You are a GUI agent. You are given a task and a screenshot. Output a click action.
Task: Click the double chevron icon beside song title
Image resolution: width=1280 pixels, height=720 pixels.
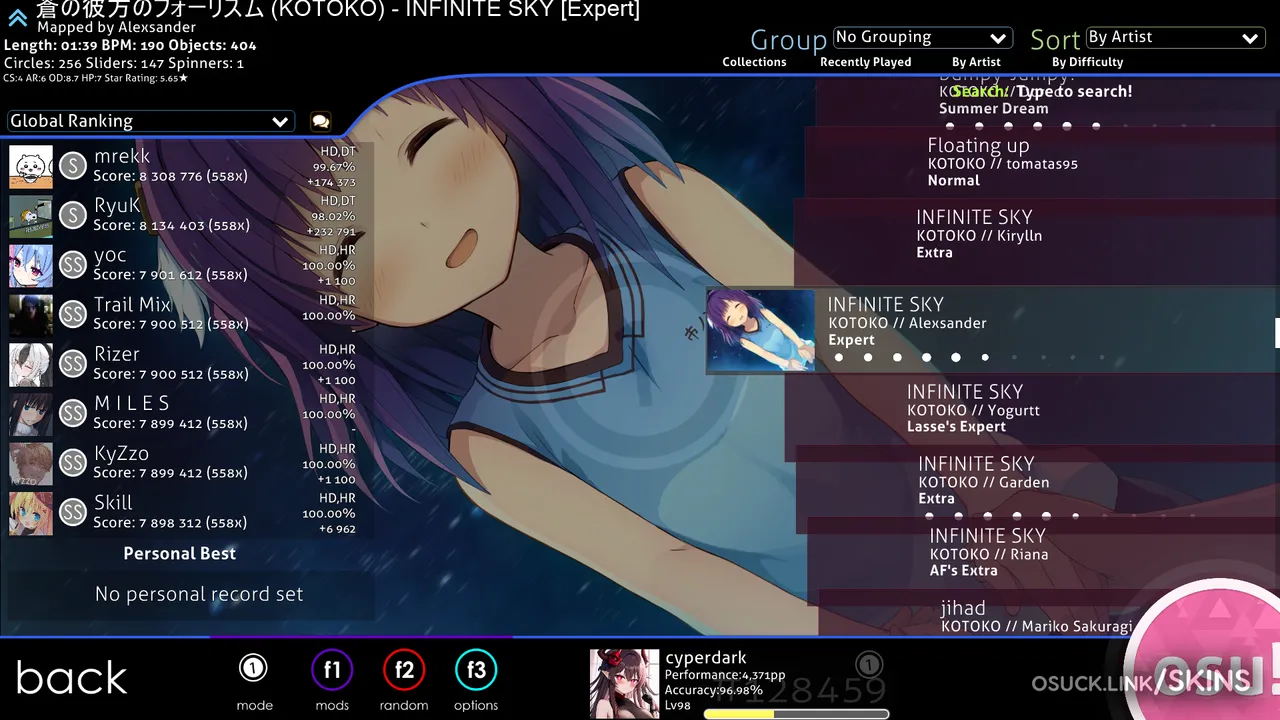[x=17, y=17]
